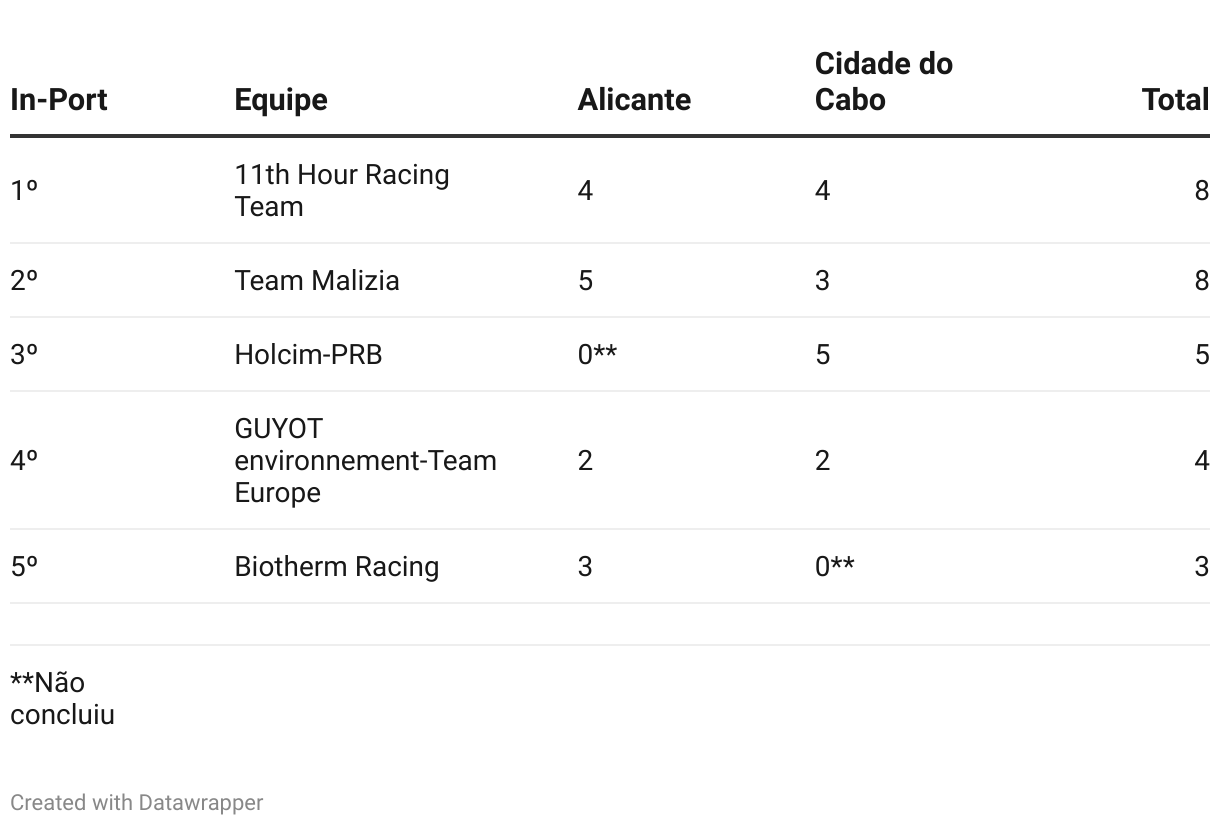Select the 4º ranking cell
This screenshot has width=1220, height=826.
24,460
